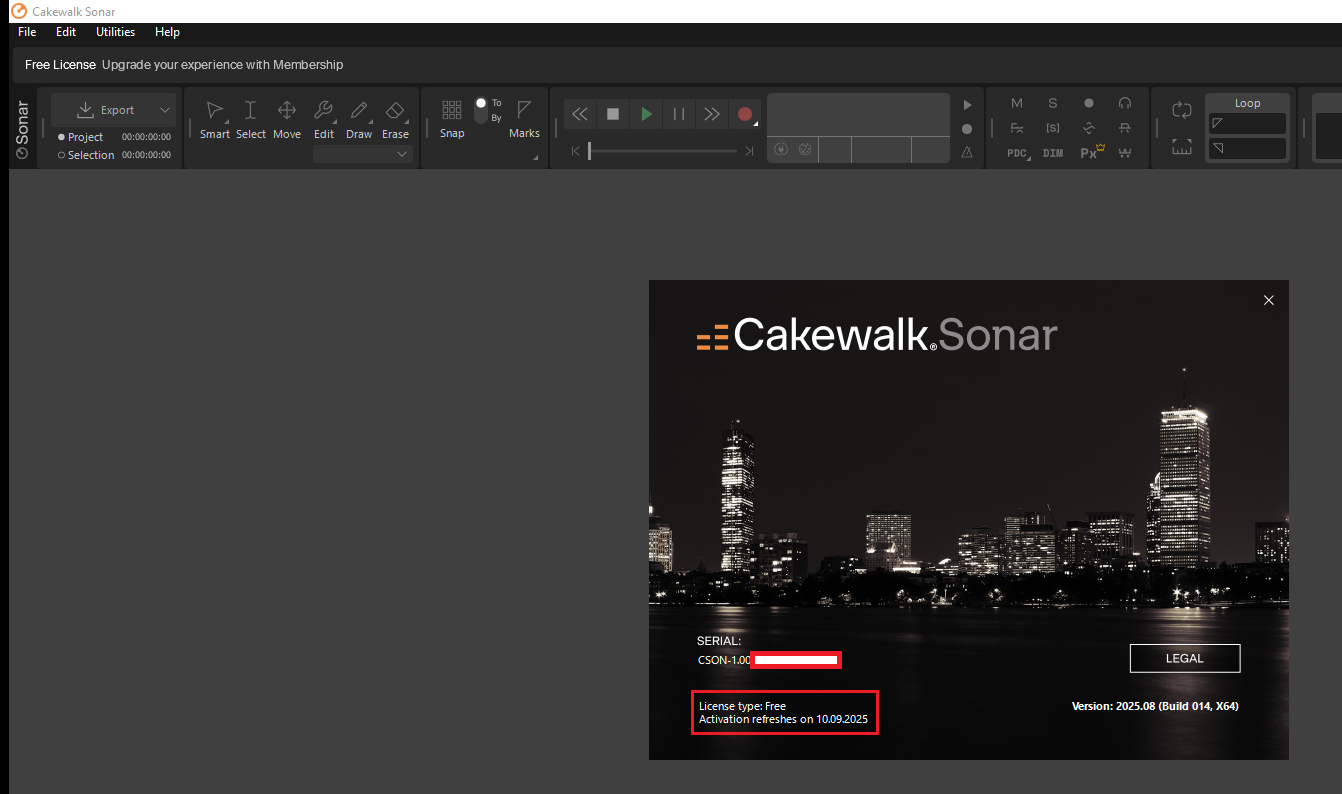This screenshot has height=794, width=1342.
Task: Open the dropdown below the Edit tools
Action: click(x=362, y=154)
